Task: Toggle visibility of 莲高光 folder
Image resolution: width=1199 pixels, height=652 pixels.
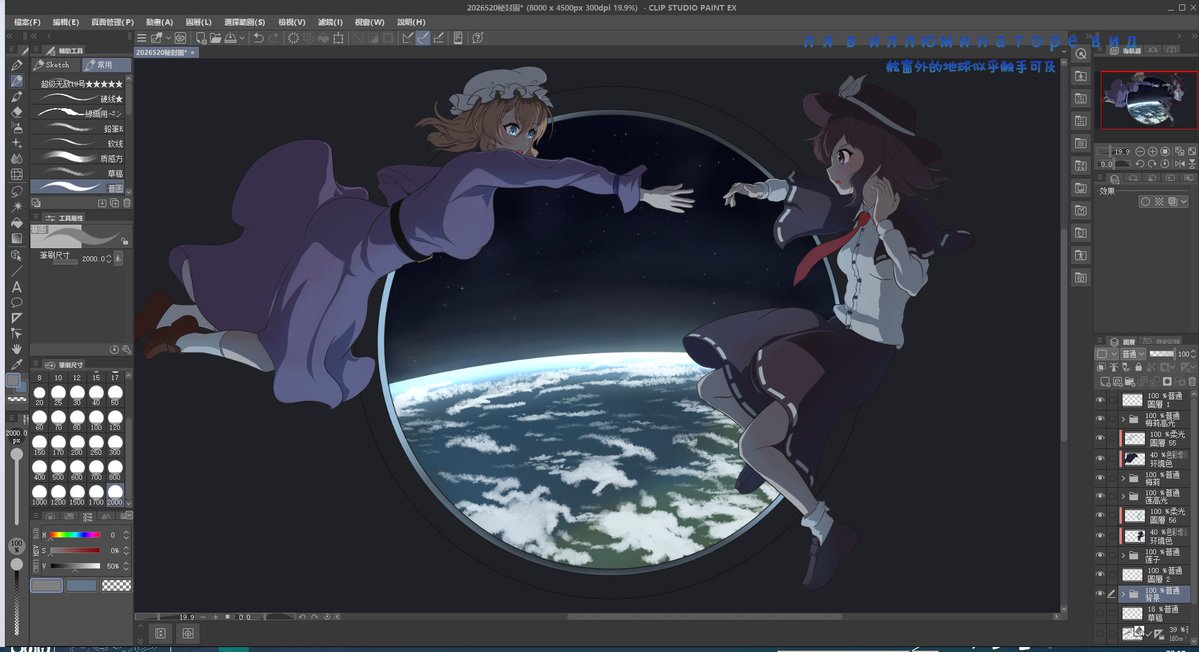Action: click(x=1100, y=497)
